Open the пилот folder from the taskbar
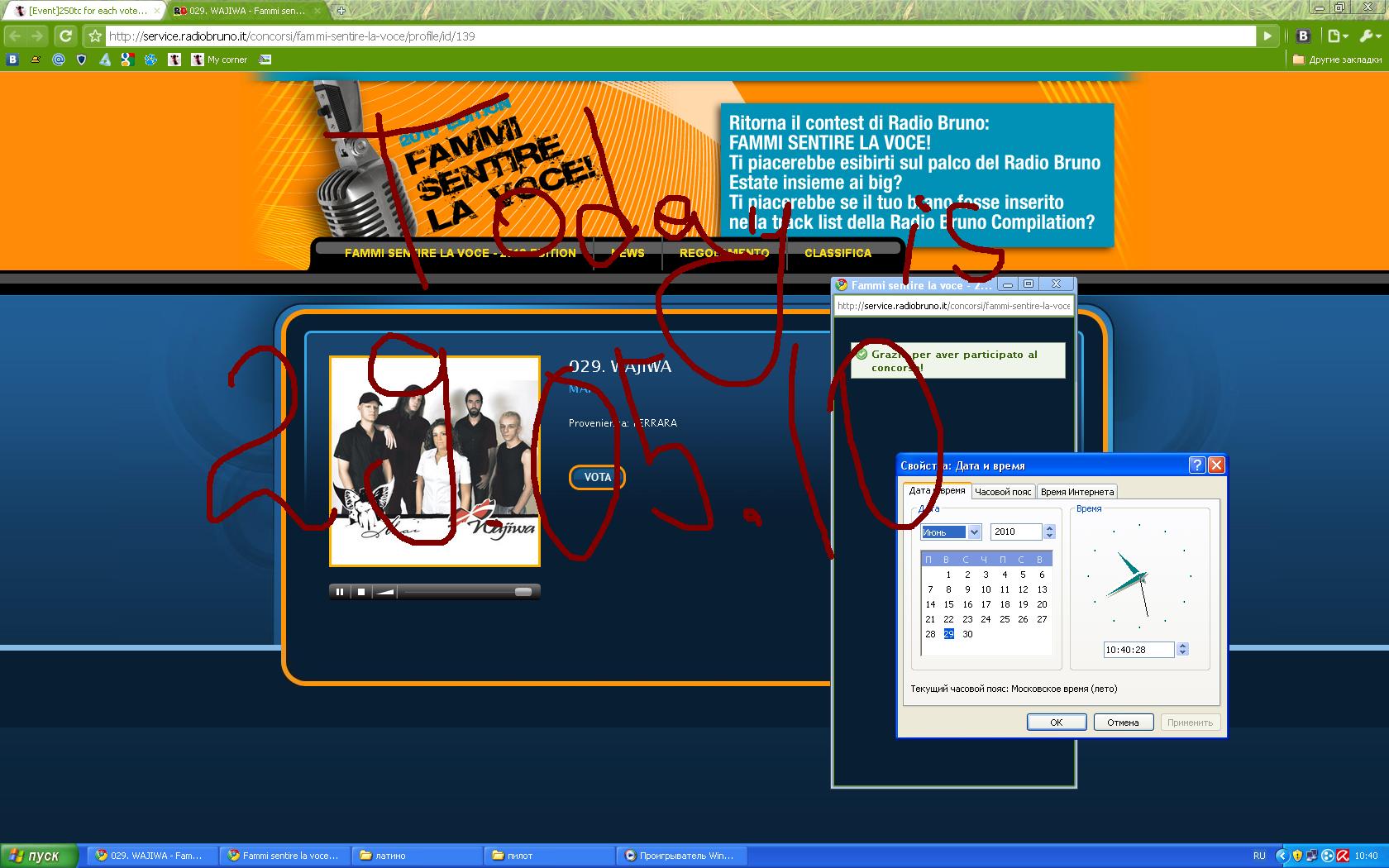 pyautogui.click(x=551, y=856)
